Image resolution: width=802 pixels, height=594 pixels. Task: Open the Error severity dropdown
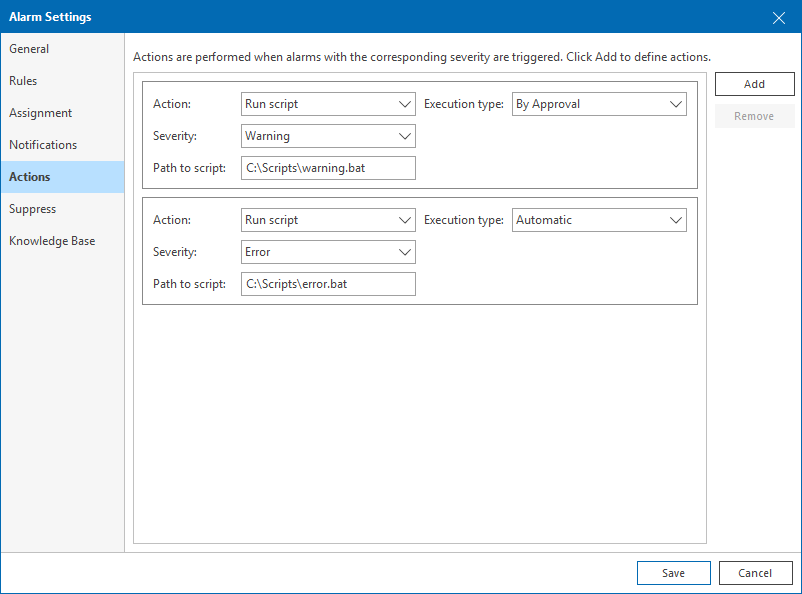[328, 252]
